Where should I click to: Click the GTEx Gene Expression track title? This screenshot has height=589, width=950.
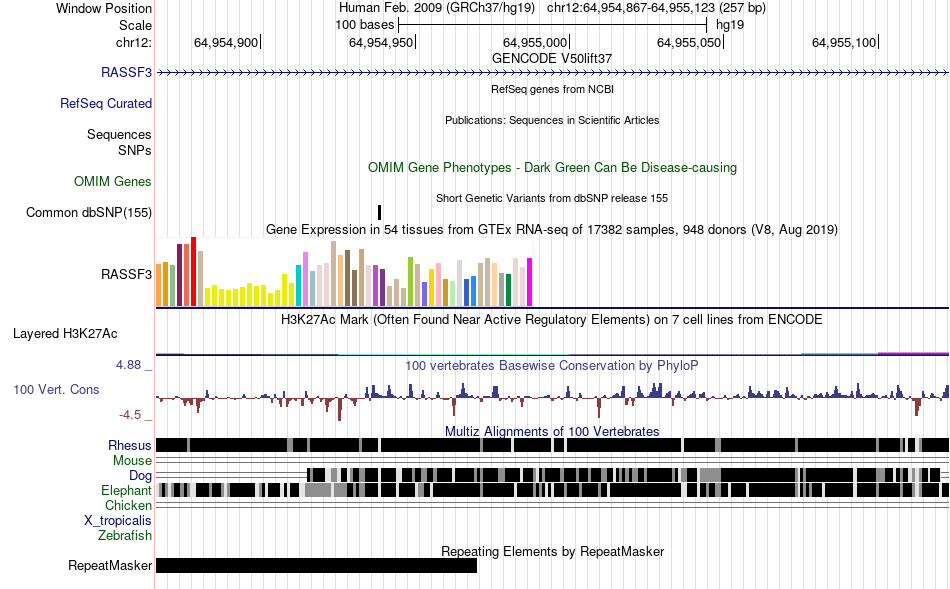click(552, 230)
